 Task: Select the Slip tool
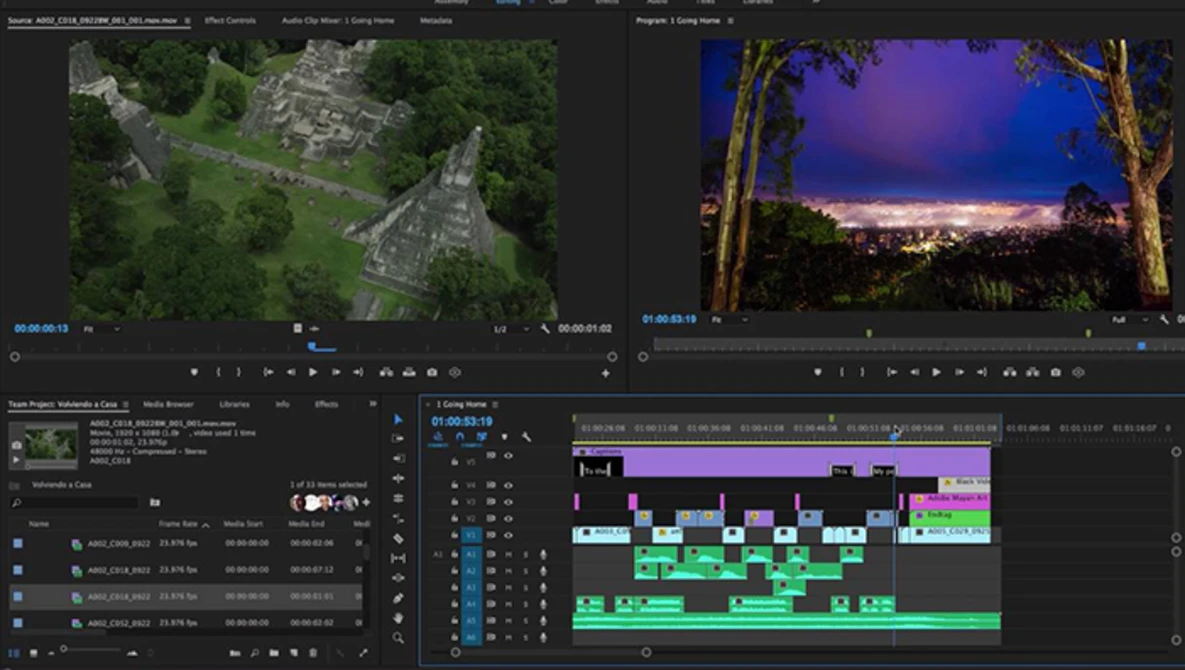[x=398, y=558]
